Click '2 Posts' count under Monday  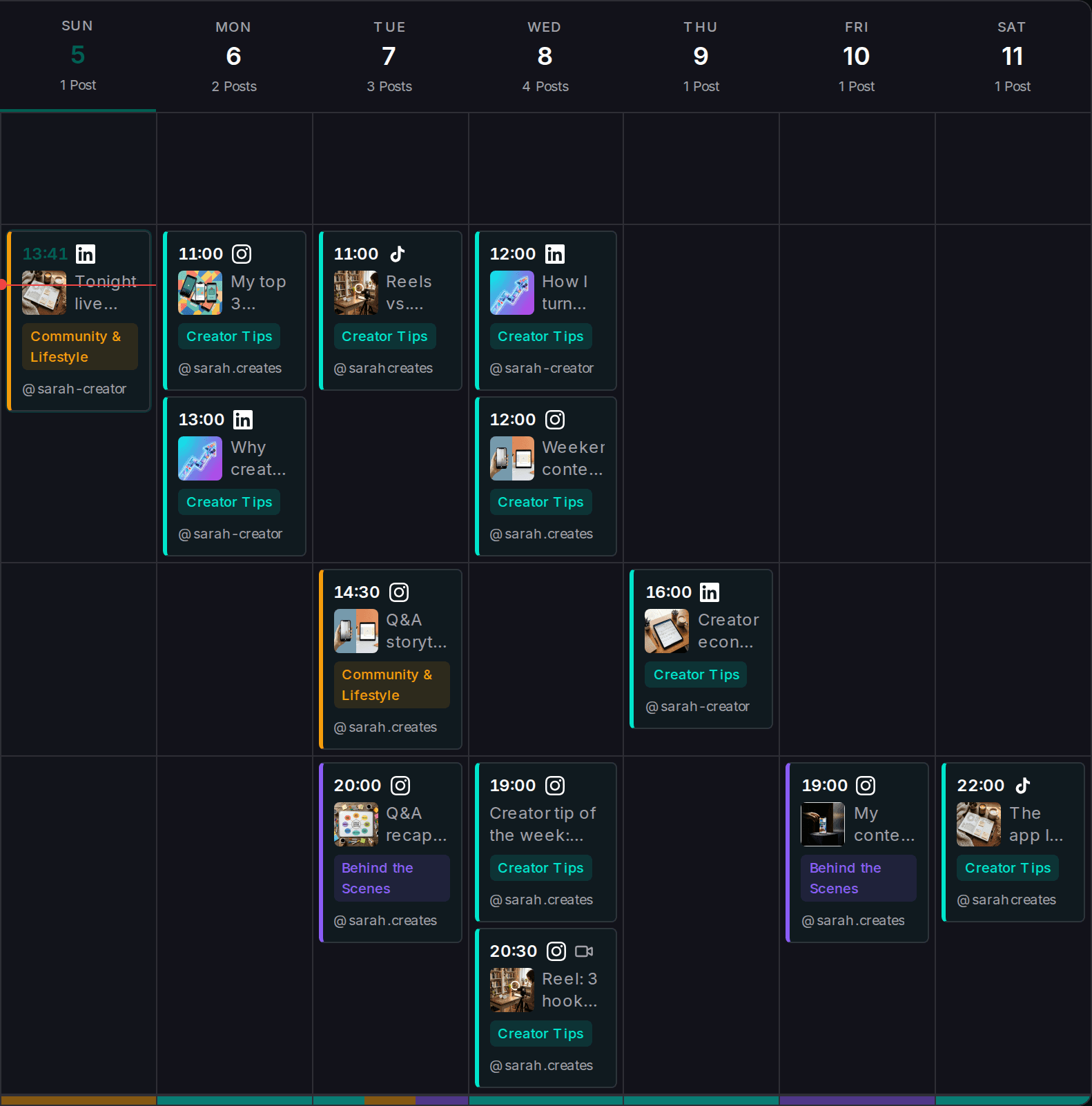click(234, 86)
